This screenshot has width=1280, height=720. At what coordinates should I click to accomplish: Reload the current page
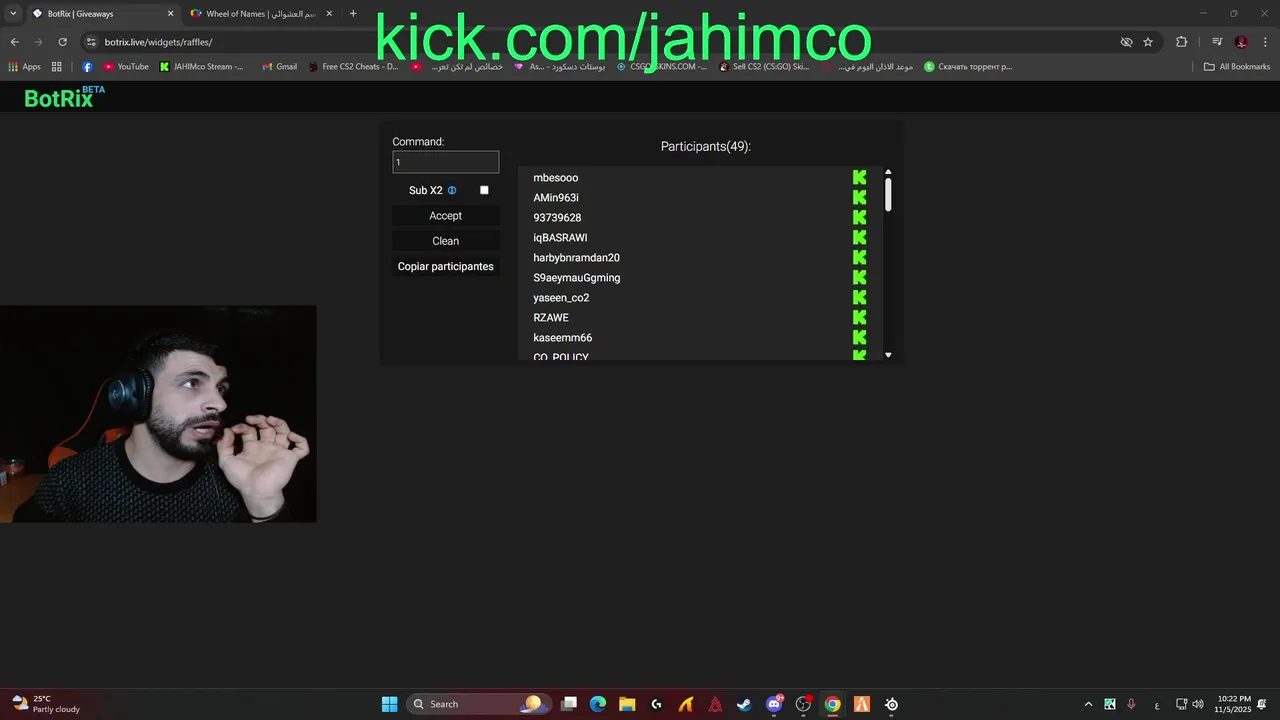62,42
